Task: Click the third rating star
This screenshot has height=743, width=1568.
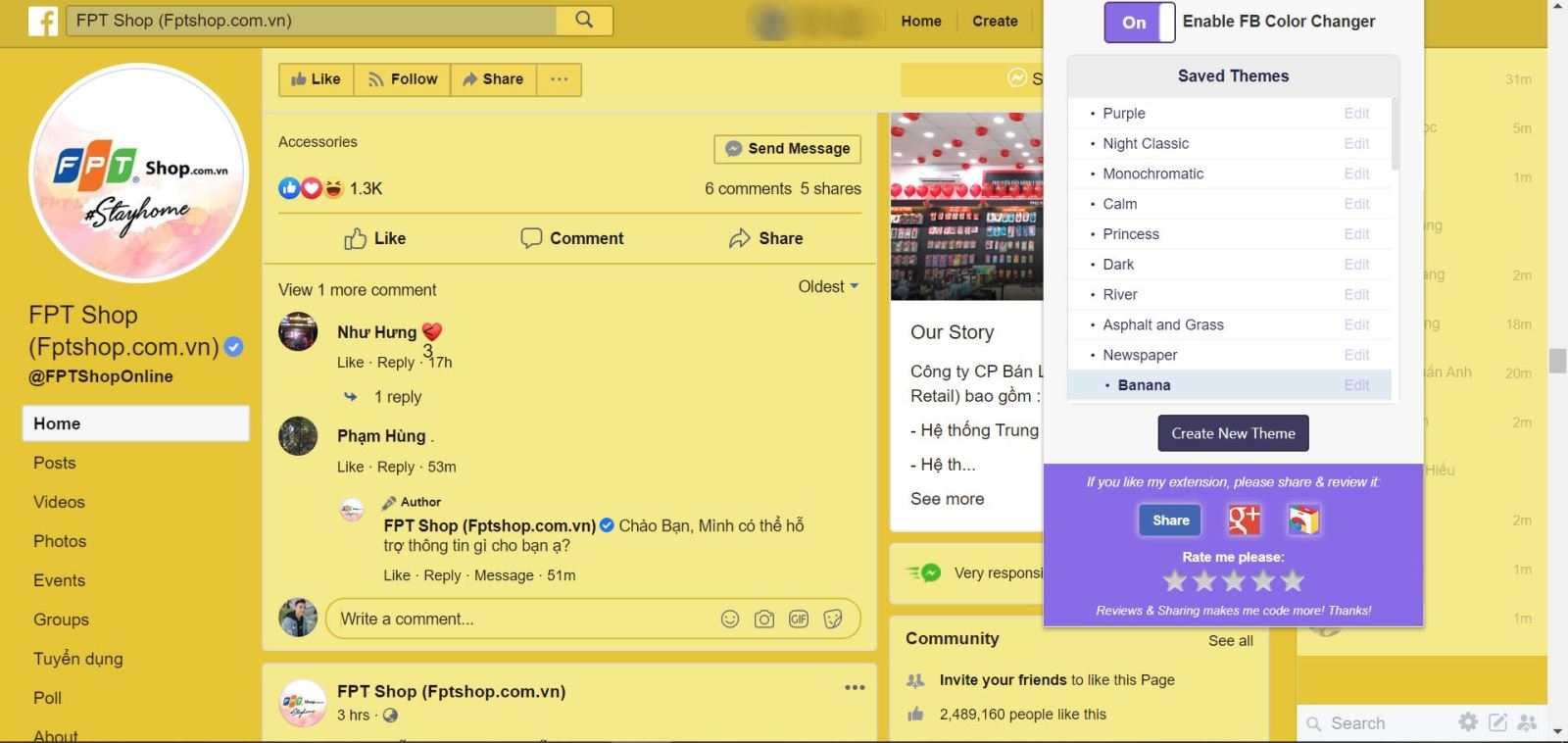Action: coord(1234,581)
